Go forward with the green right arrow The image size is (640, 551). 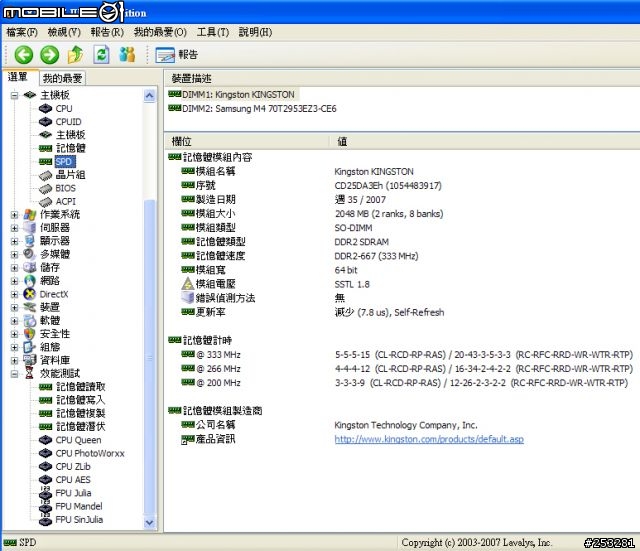coord(50,55)
